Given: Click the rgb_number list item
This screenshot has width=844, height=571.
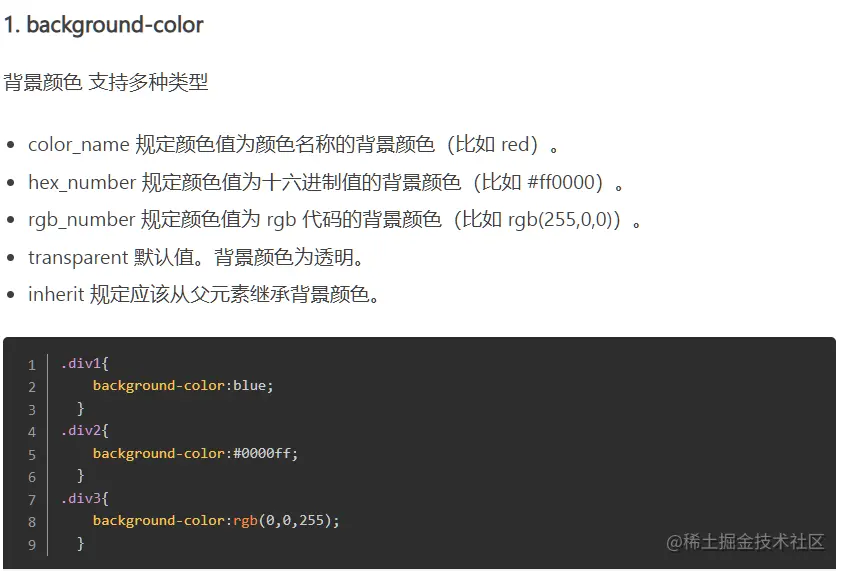Looking at the screenshot, I should pos(333,220).
